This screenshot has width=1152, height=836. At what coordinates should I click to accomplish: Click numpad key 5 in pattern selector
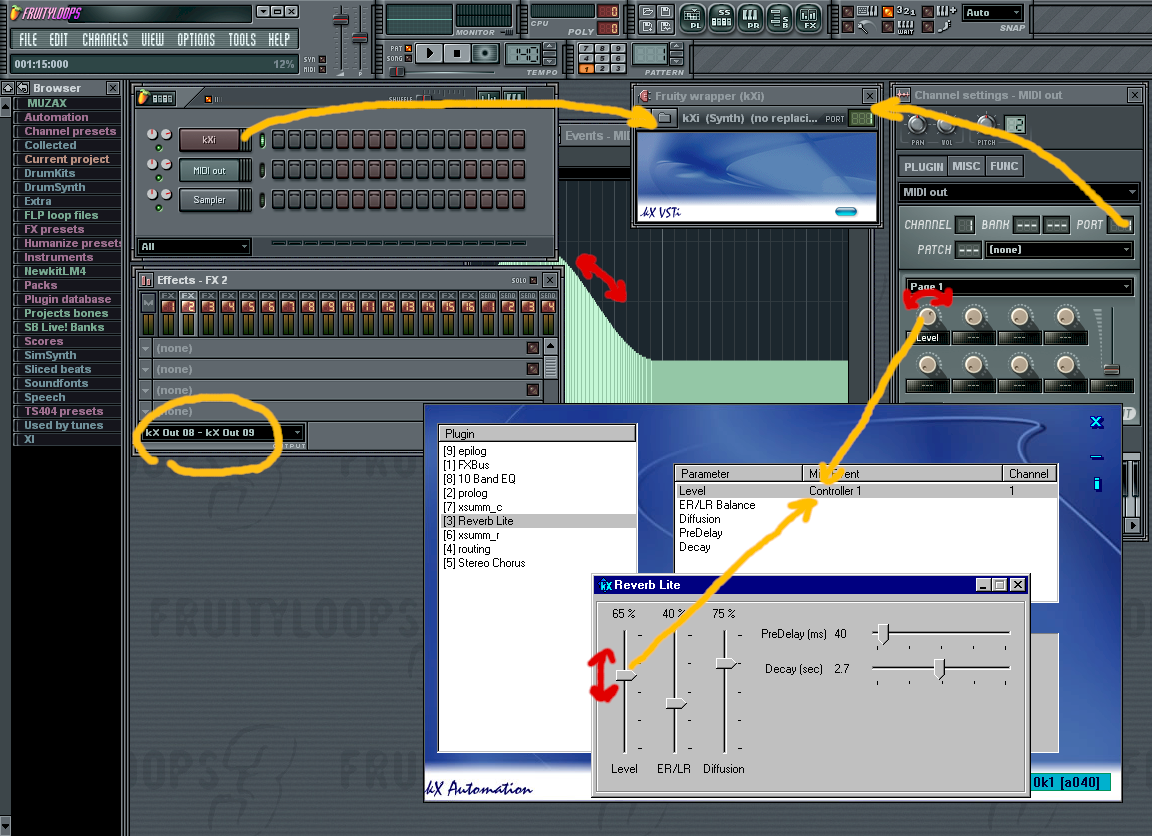coord(602,58)
